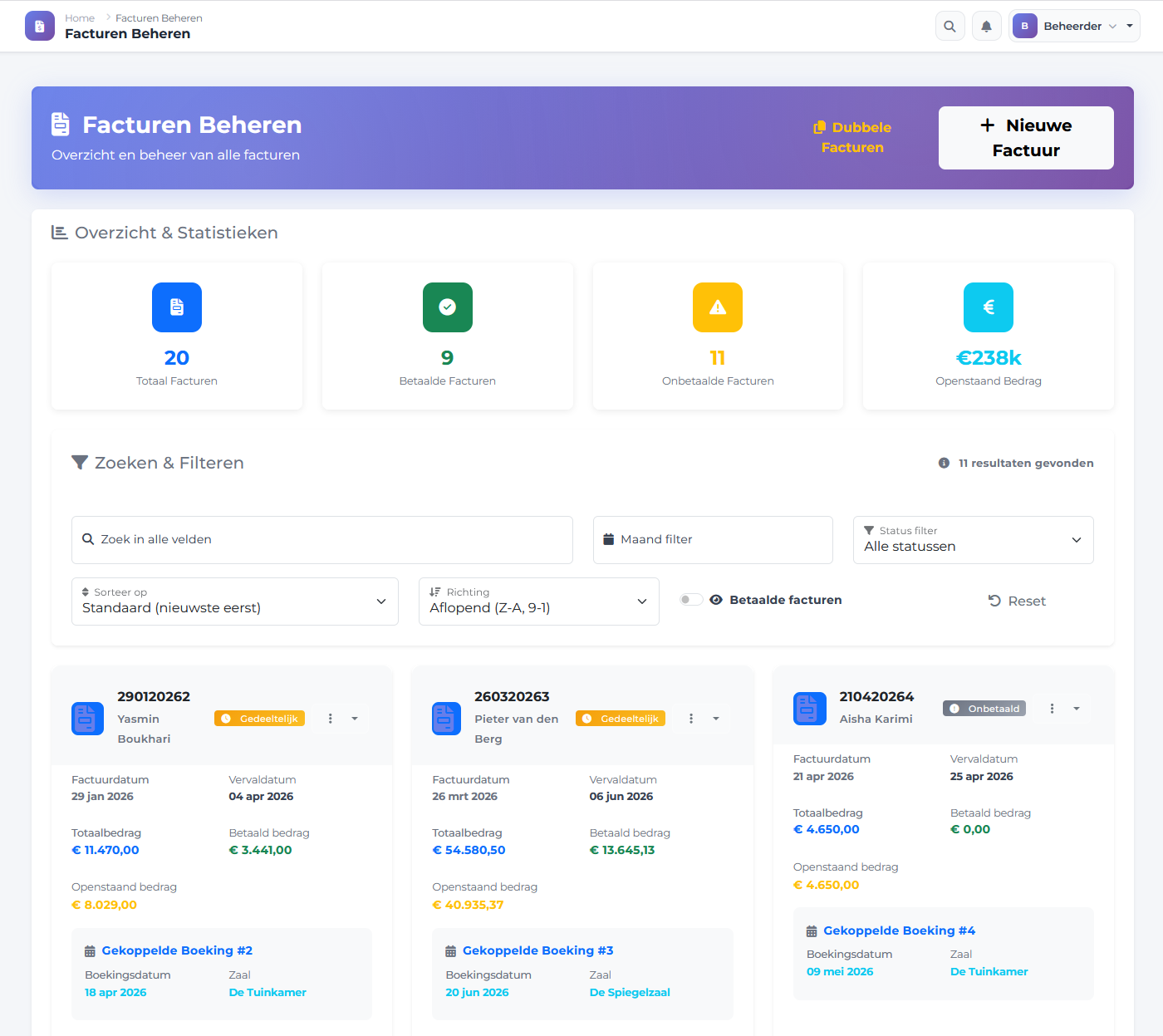Click the blue Totaal Facturen icon
The image size is (1163, 1036).
(176, 307)
